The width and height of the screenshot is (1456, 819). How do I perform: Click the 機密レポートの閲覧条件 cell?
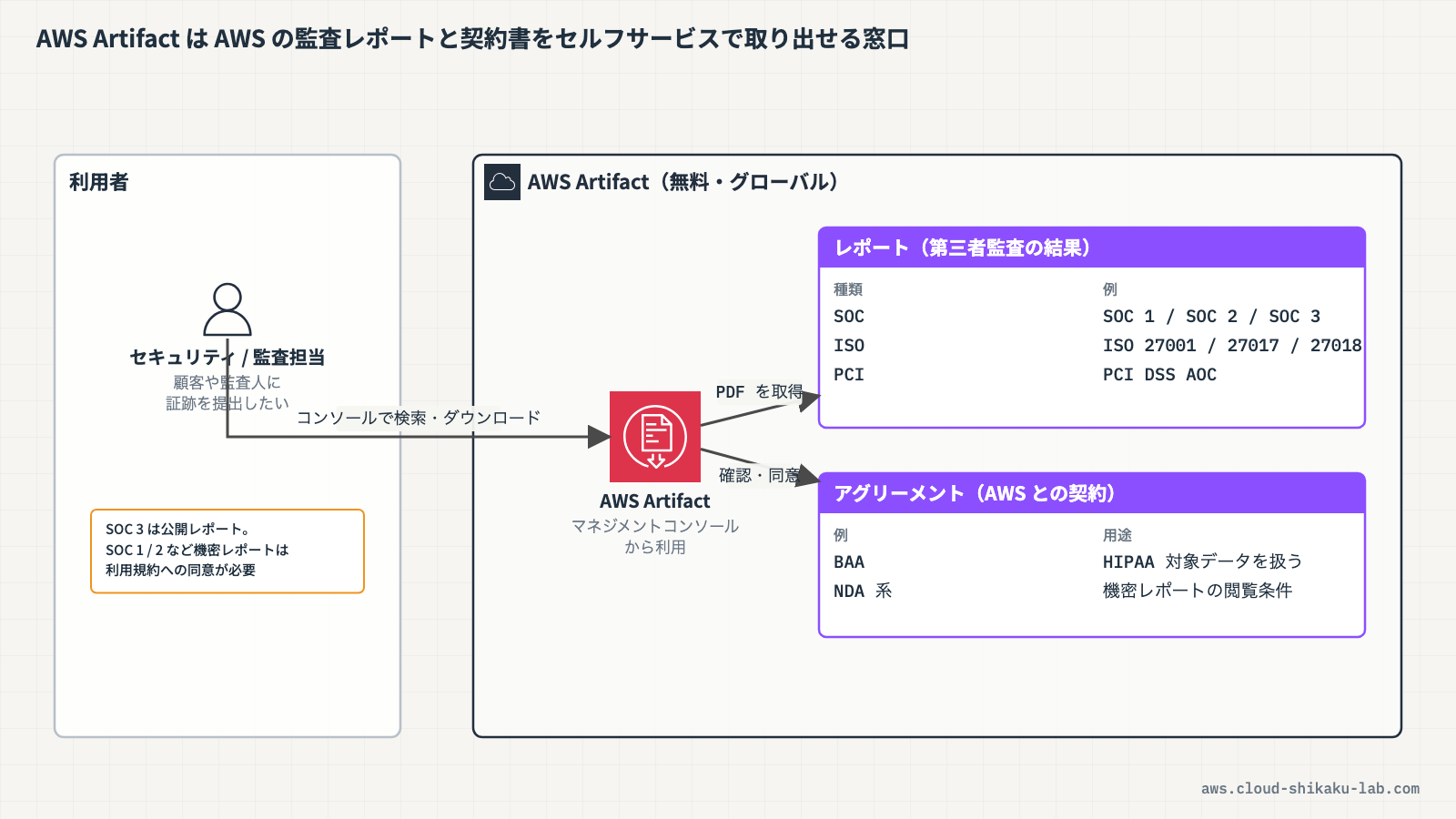pyautogui.click(x=1198, y=591)
